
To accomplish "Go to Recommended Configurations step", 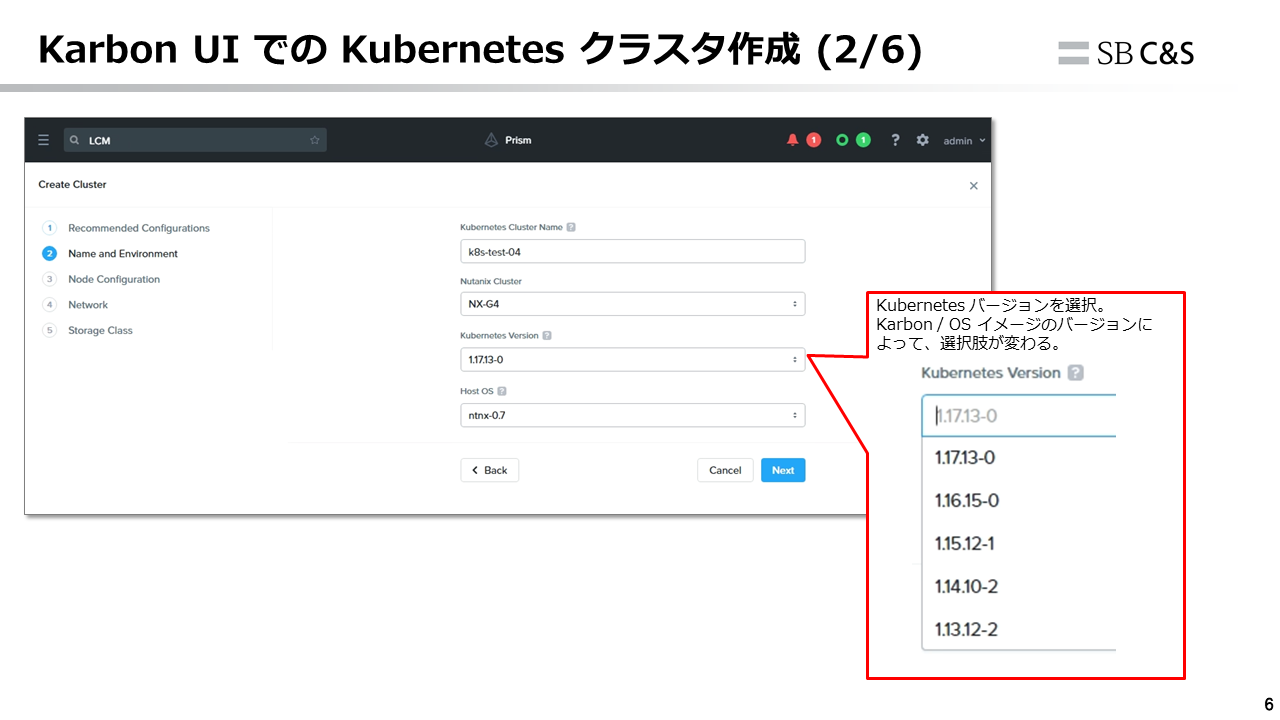I will click(x=139, y=228).
